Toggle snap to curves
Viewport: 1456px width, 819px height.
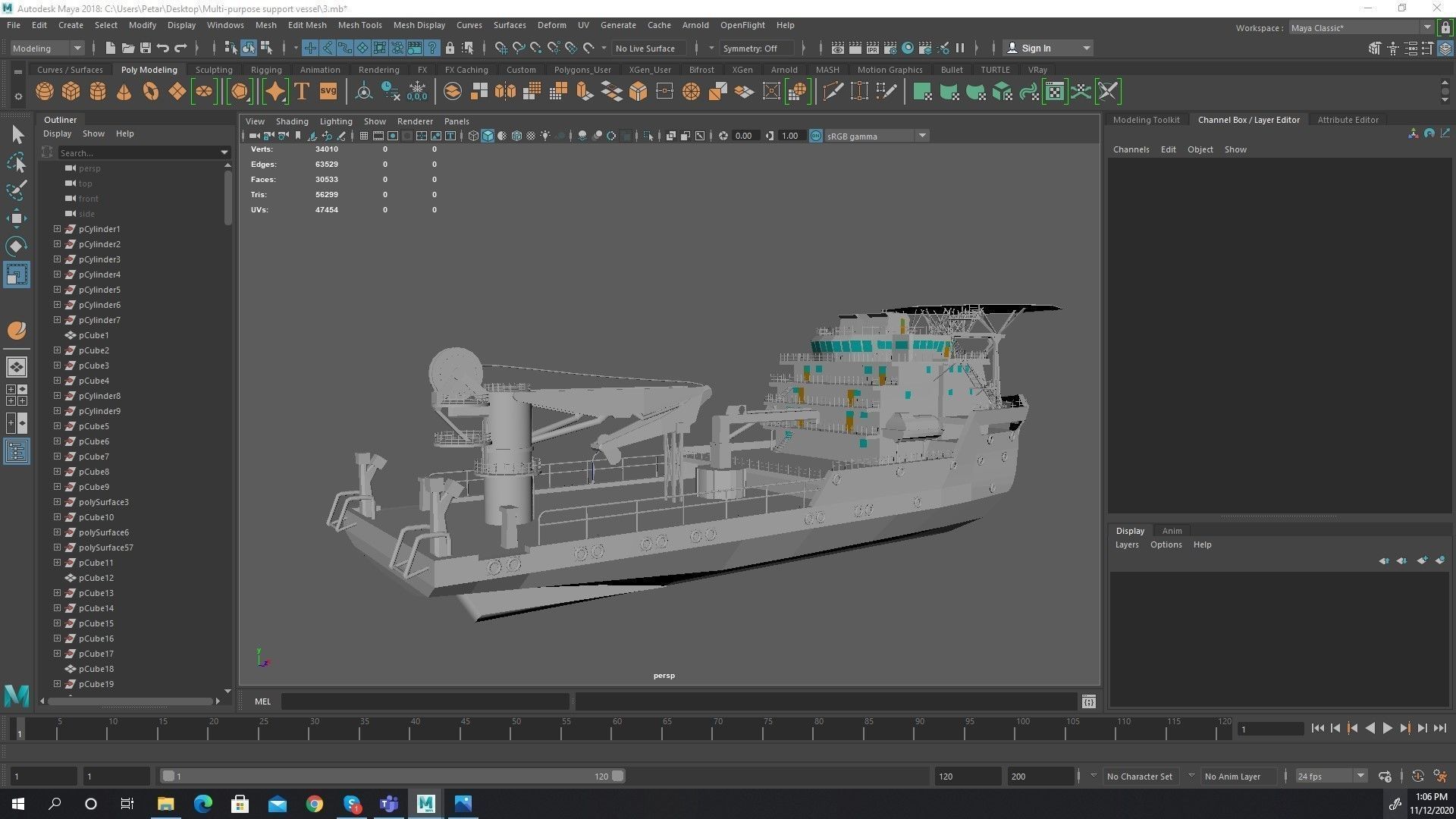click(x=519, y=48)
